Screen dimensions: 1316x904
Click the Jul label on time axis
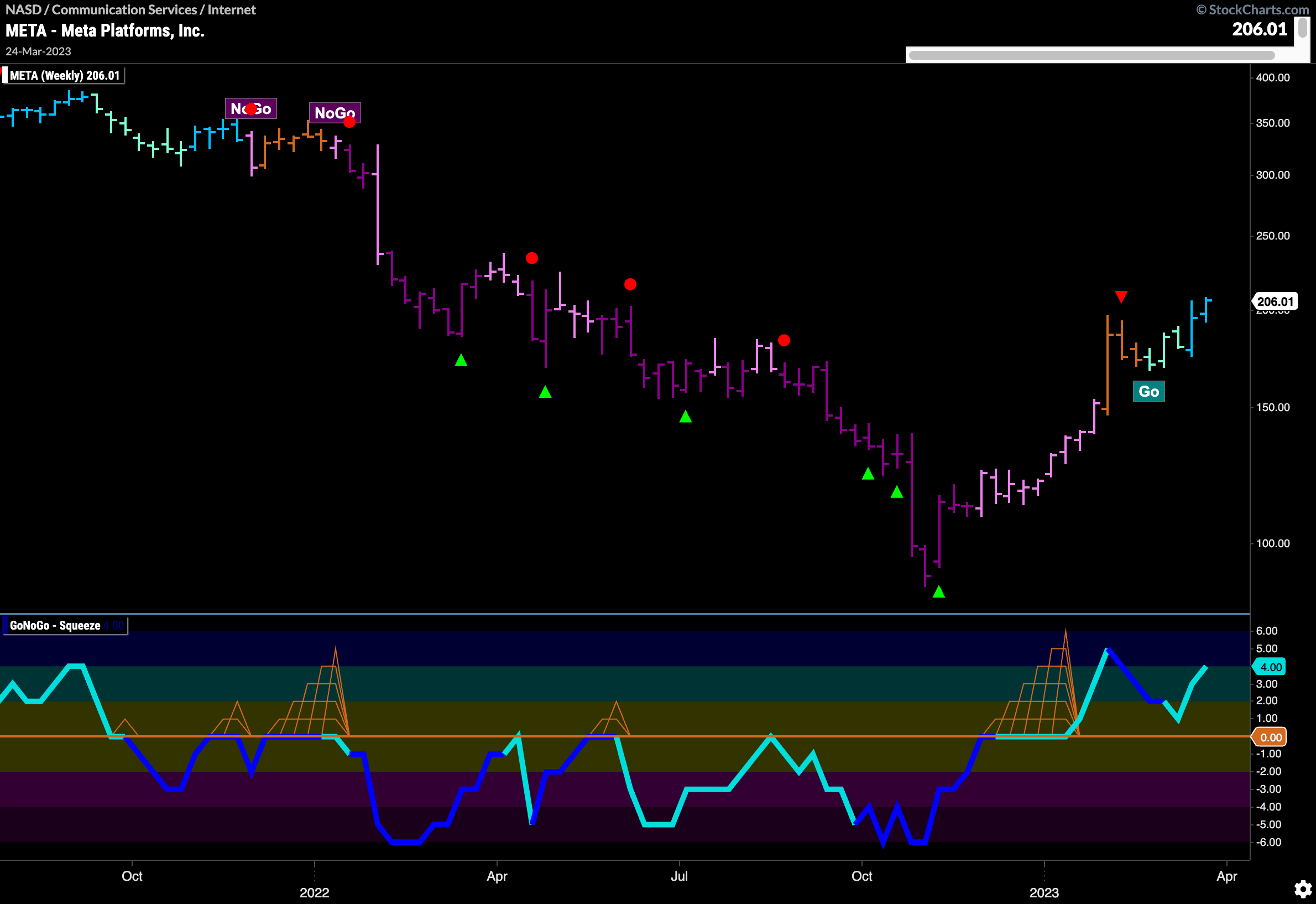tap(679, 876)
